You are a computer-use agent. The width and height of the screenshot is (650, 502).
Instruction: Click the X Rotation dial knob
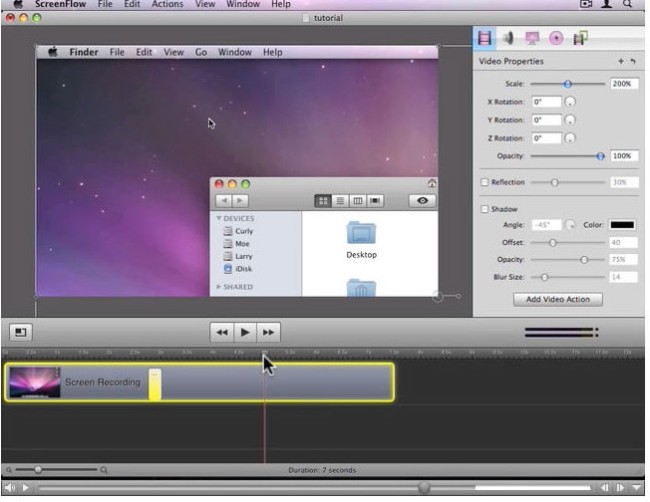pos(570,102)
